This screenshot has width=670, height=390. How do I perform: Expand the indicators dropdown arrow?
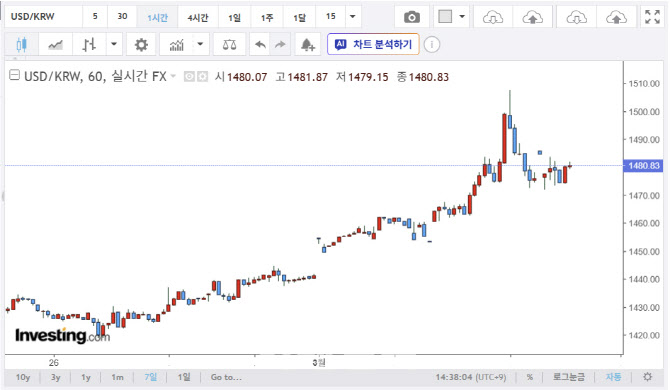[200, 44]
